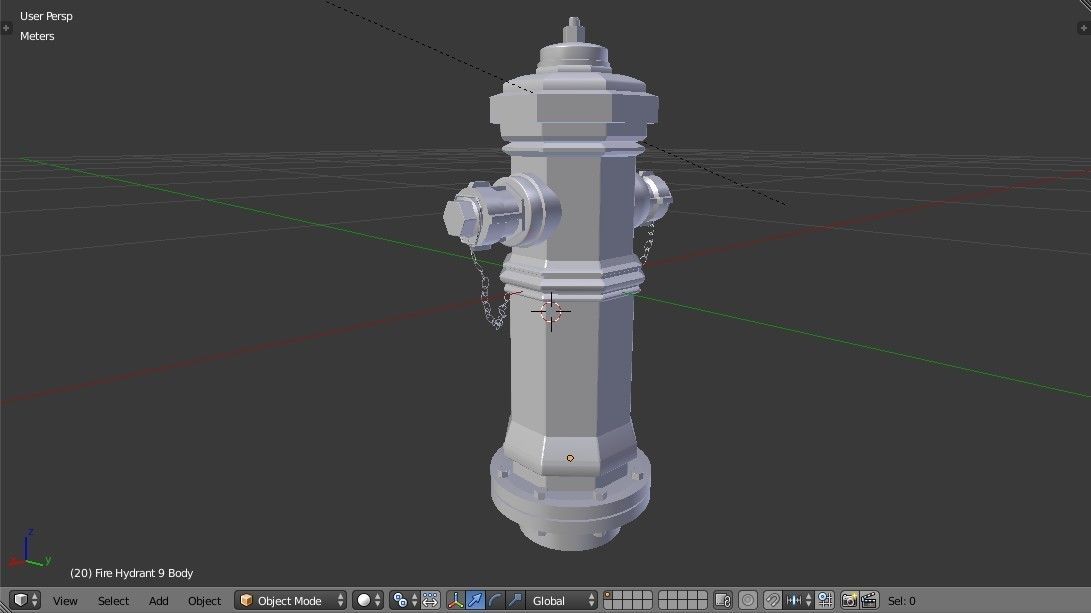Click the (20) Fire Hydrant 9 Body text
Viewport: 1091px width, 613px height.
(132, 573)
